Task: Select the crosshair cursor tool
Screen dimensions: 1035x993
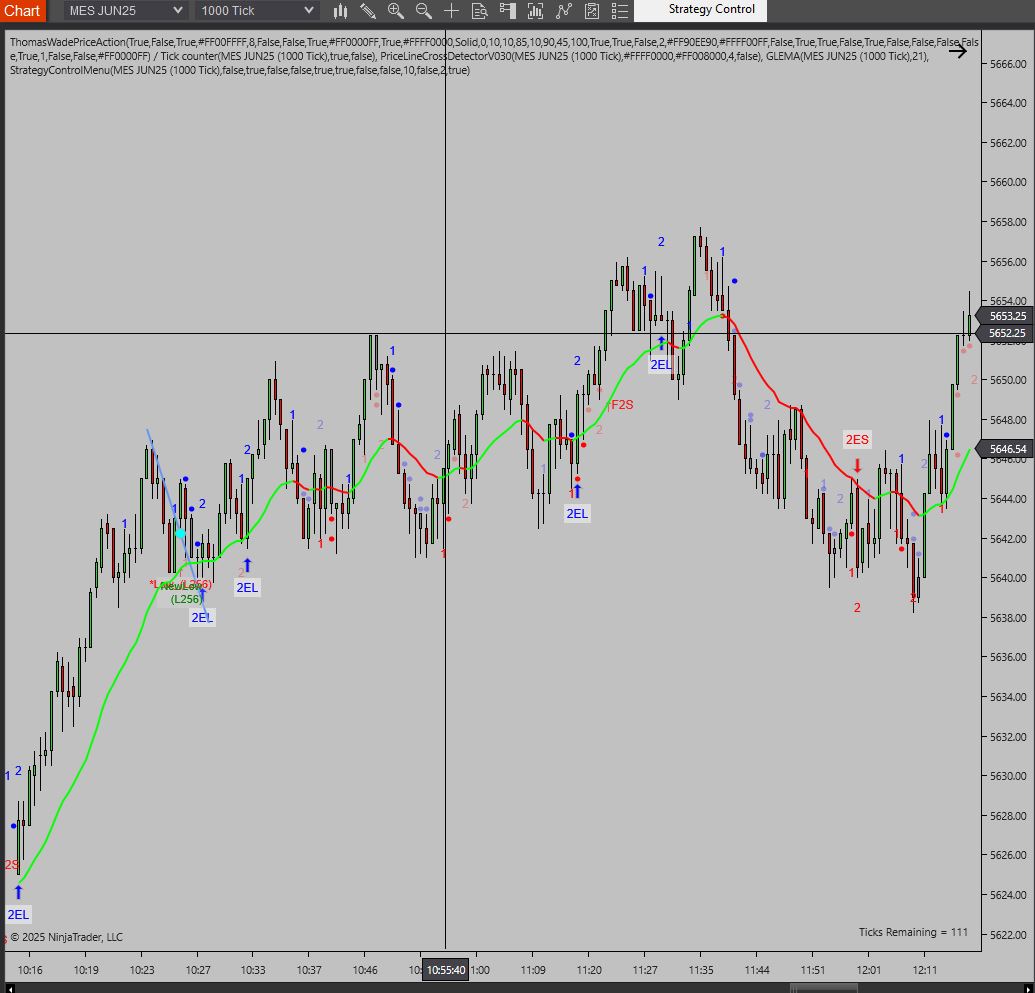Action: [451, 11]
